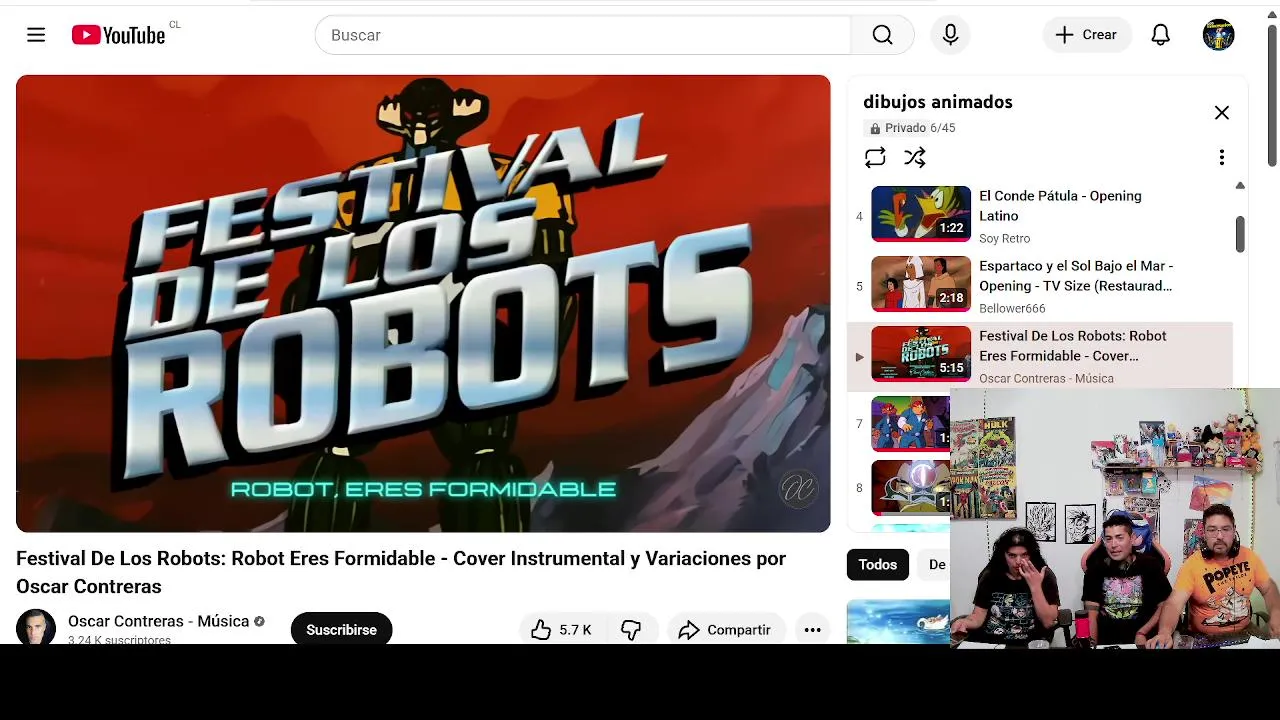
Task: Click Festival De Los Robots playlist thumbnail
Action: [x=921, y=354]
